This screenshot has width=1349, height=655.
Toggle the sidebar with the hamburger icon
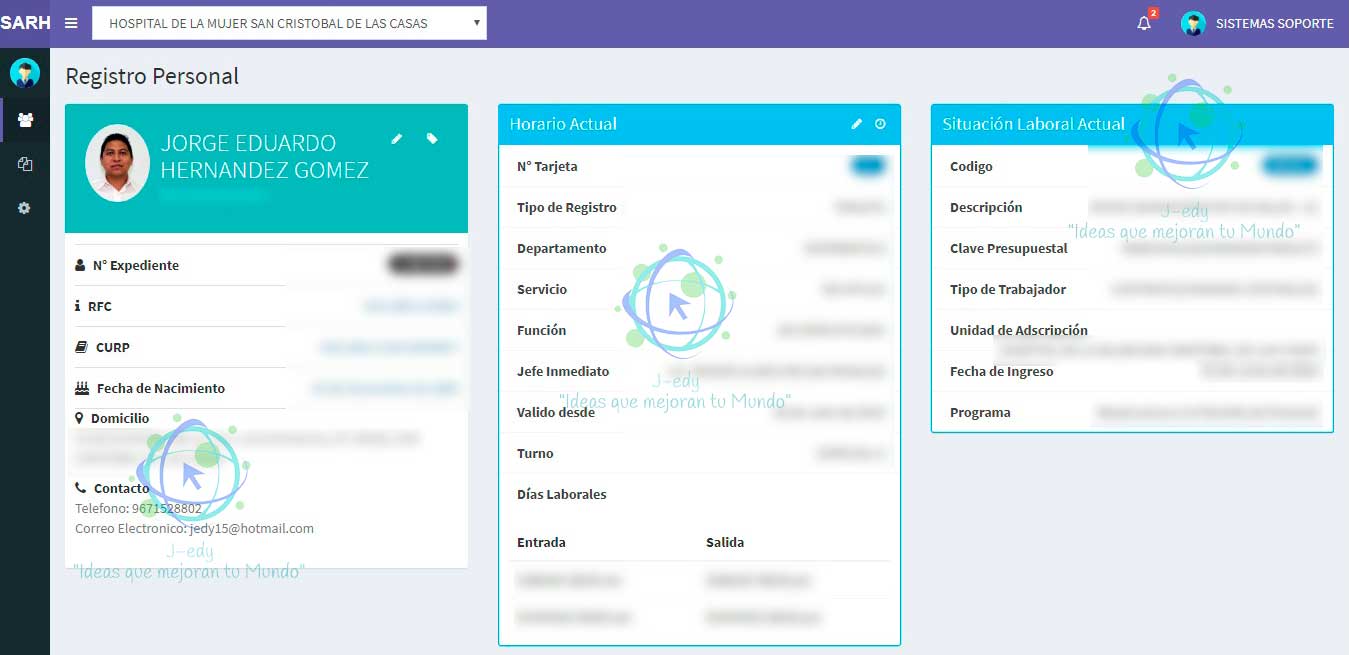[x=71, y=23]
